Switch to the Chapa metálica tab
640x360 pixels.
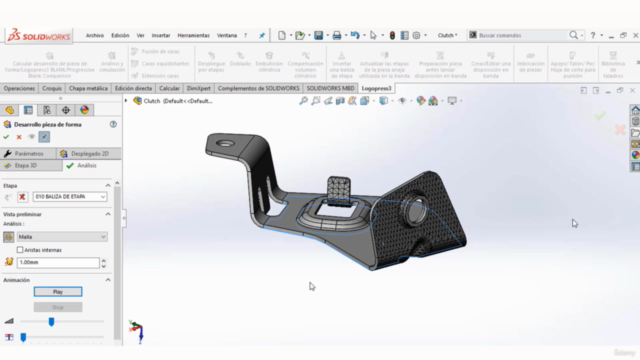tap(88, 88)
